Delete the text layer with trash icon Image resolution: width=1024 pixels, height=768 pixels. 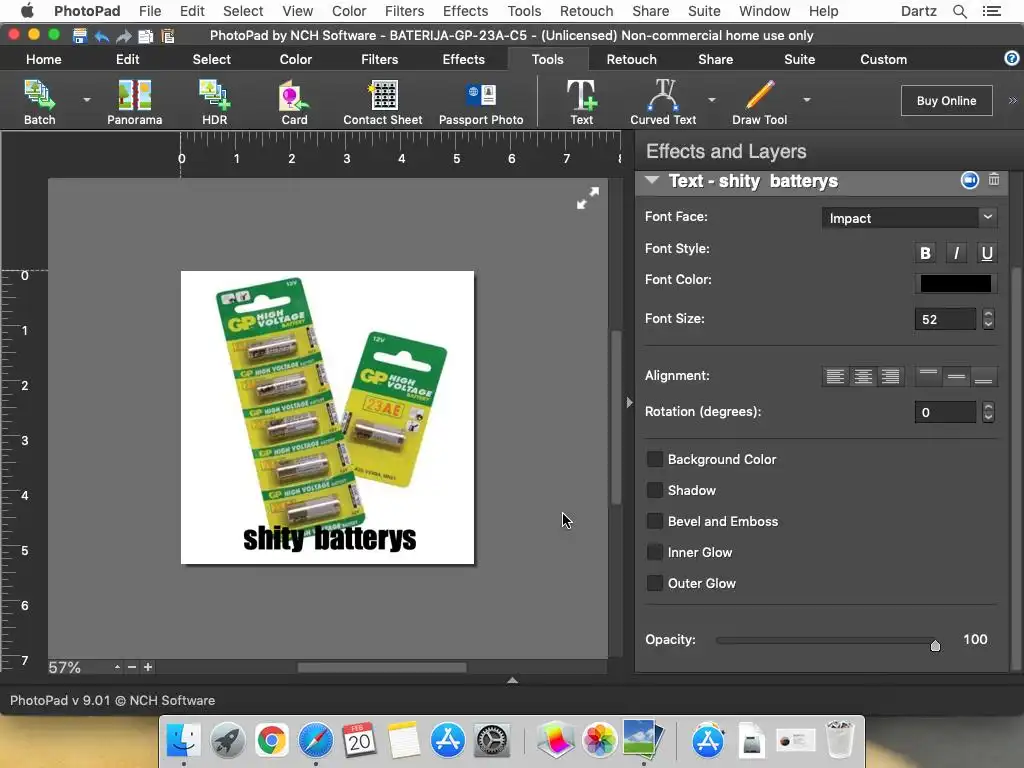[994, 180]
